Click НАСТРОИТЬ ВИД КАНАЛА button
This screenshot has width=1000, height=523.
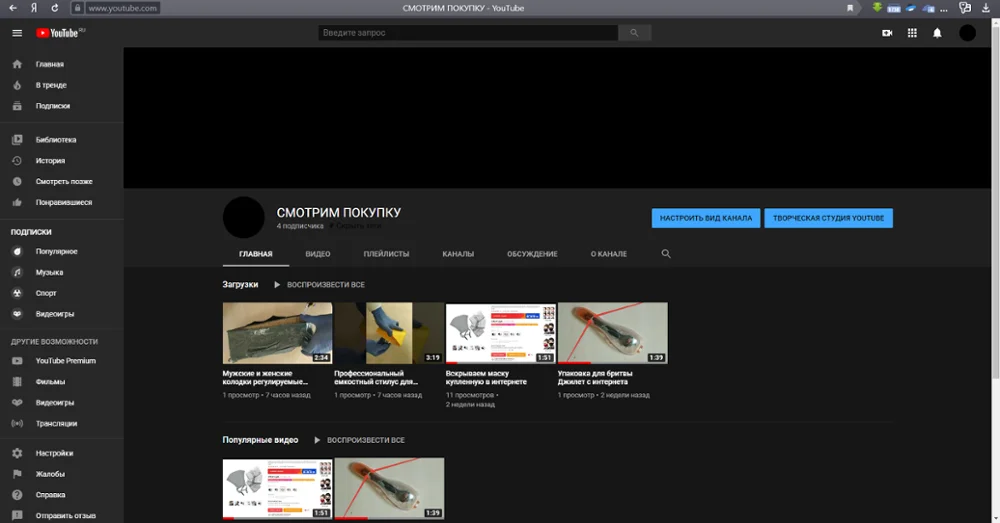[x=705, y=218]
